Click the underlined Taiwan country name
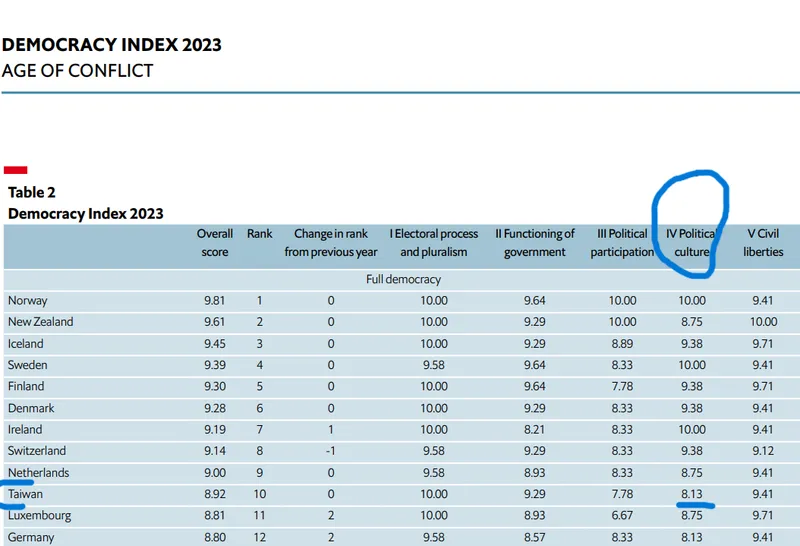The height and width of the screenshot is (546, 800). click(x=25, y=494)
